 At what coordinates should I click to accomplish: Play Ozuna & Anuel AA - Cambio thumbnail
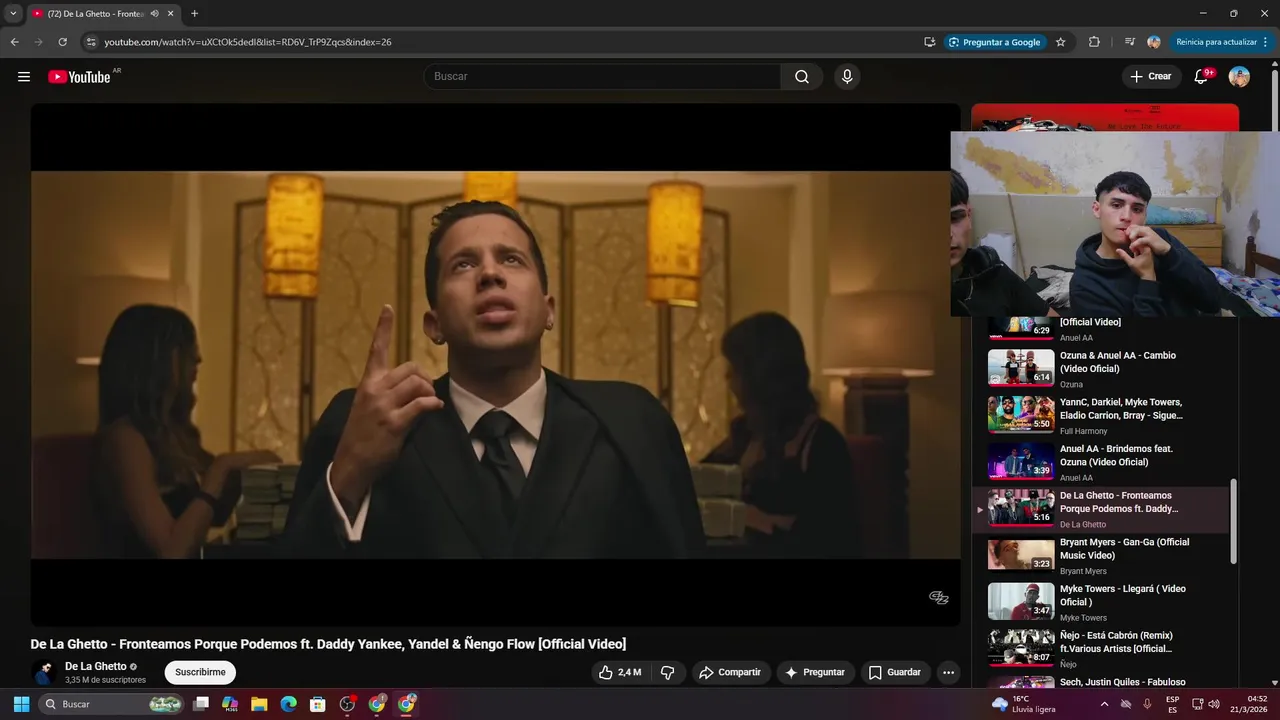(1021, 367)
